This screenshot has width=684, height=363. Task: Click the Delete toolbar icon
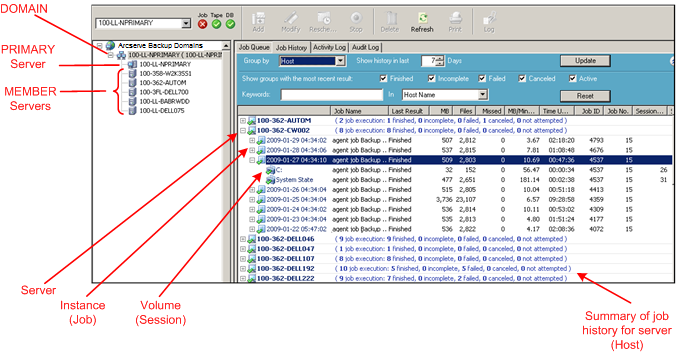(390, 18)
